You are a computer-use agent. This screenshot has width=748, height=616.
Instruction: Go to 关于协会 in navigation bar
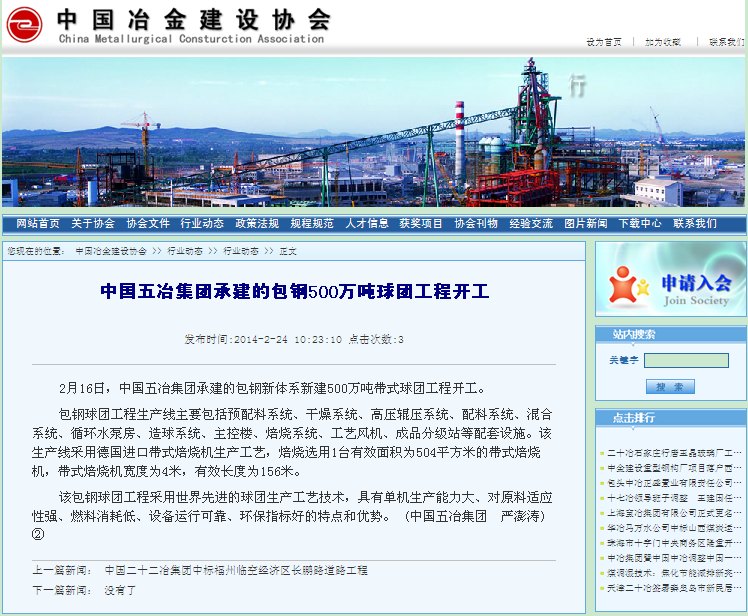93,223
